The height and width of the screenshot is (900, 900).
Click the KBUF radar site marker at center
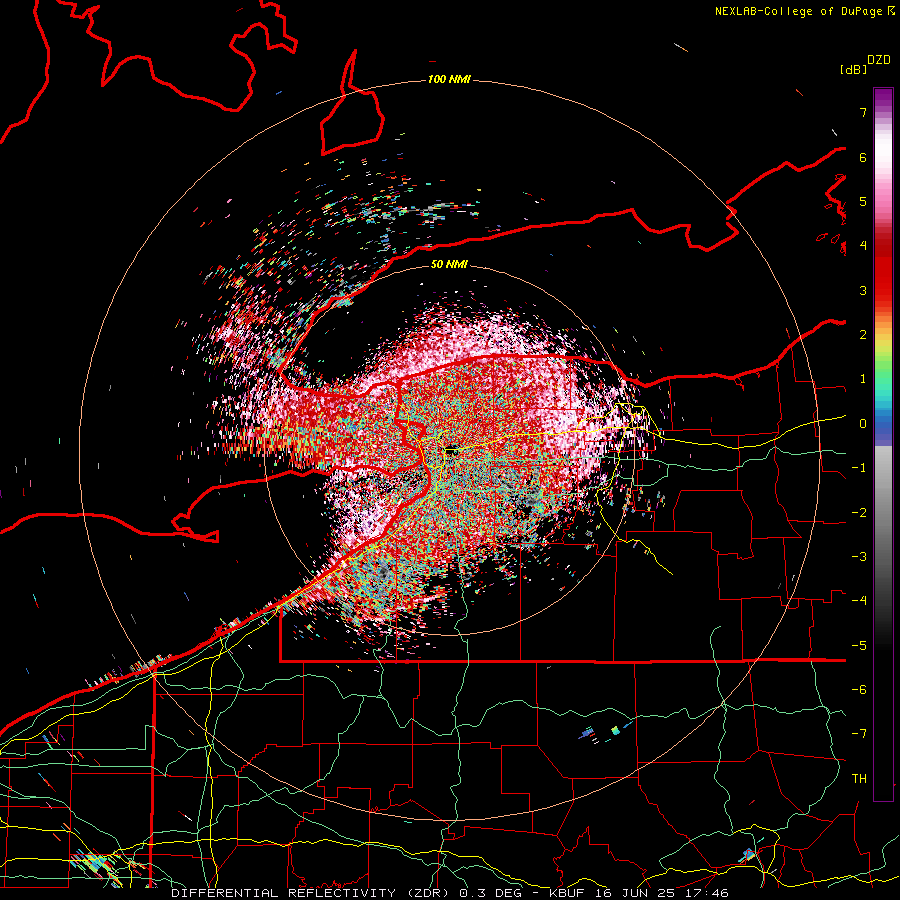click(x=452, y=451)
